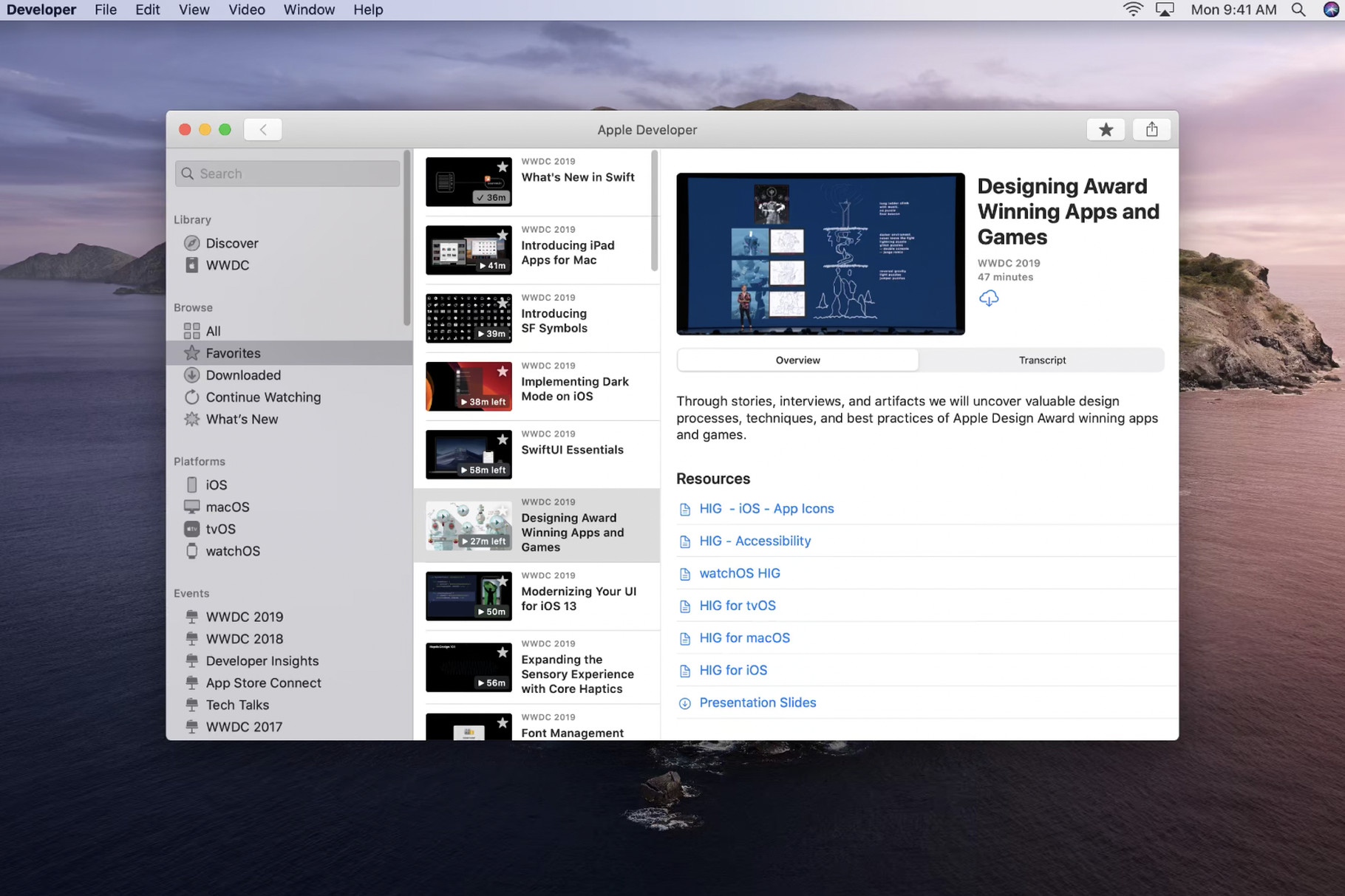Open the Share menu in the toolbar
1345x896 pixels.
[x=1151, y=129]
